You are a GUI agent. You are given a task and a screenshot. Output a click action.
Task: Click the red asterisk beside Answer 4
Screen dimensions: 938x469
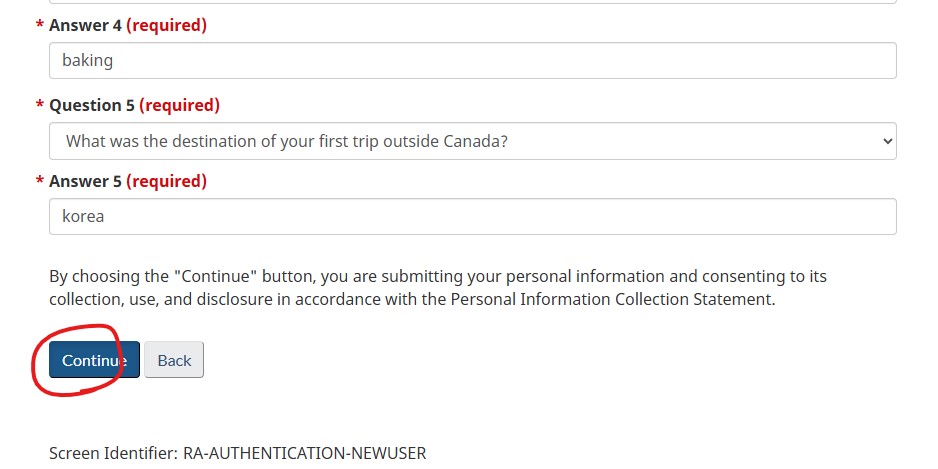click(40, 25)
